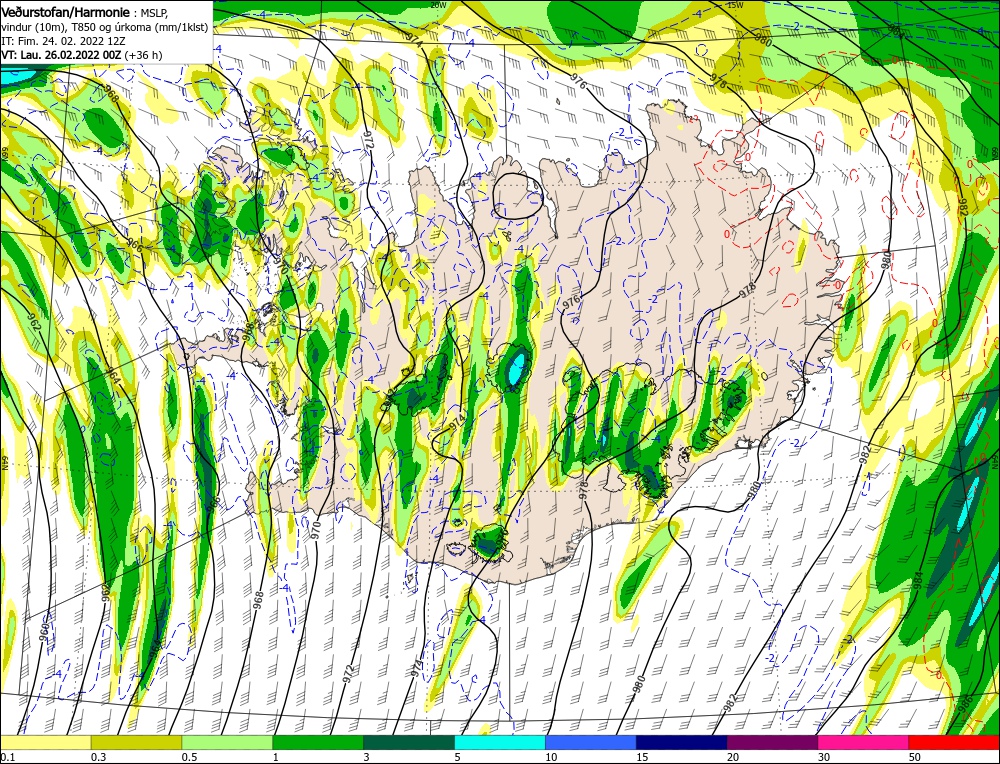The height and width of the screenshot is (764, 1000).
Task: Select the dark green 3–5 legend swatch
Action: click(409, 742)
